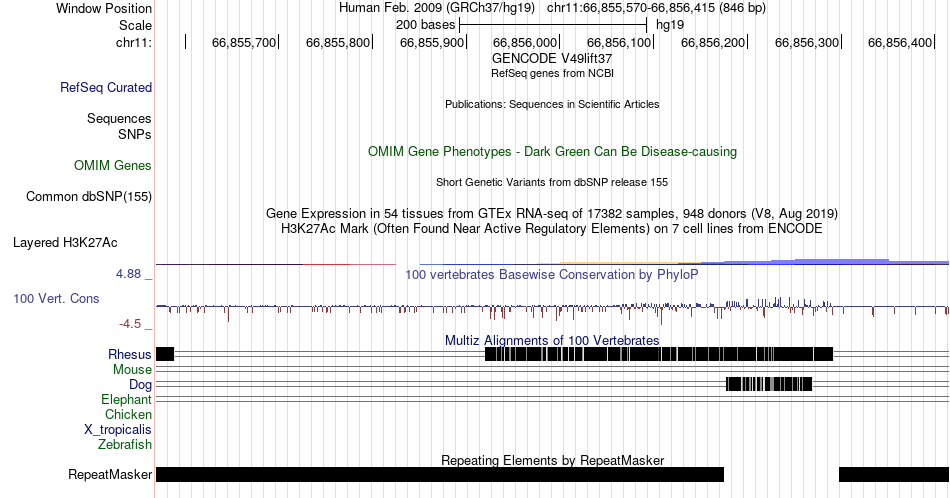Click the X_tropicalis alignment label
This screenshot has height=498, width=950.
coord(118,430)
